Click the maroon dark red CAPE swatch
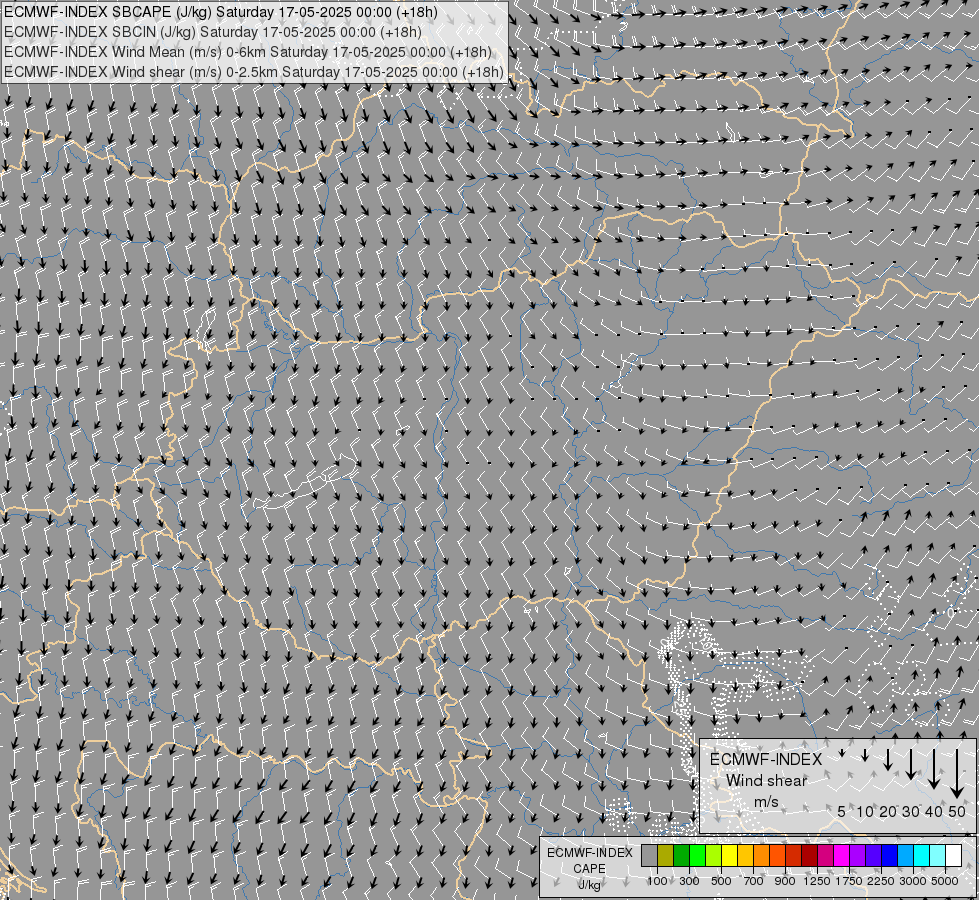979x900 pixels. (809, 855)
